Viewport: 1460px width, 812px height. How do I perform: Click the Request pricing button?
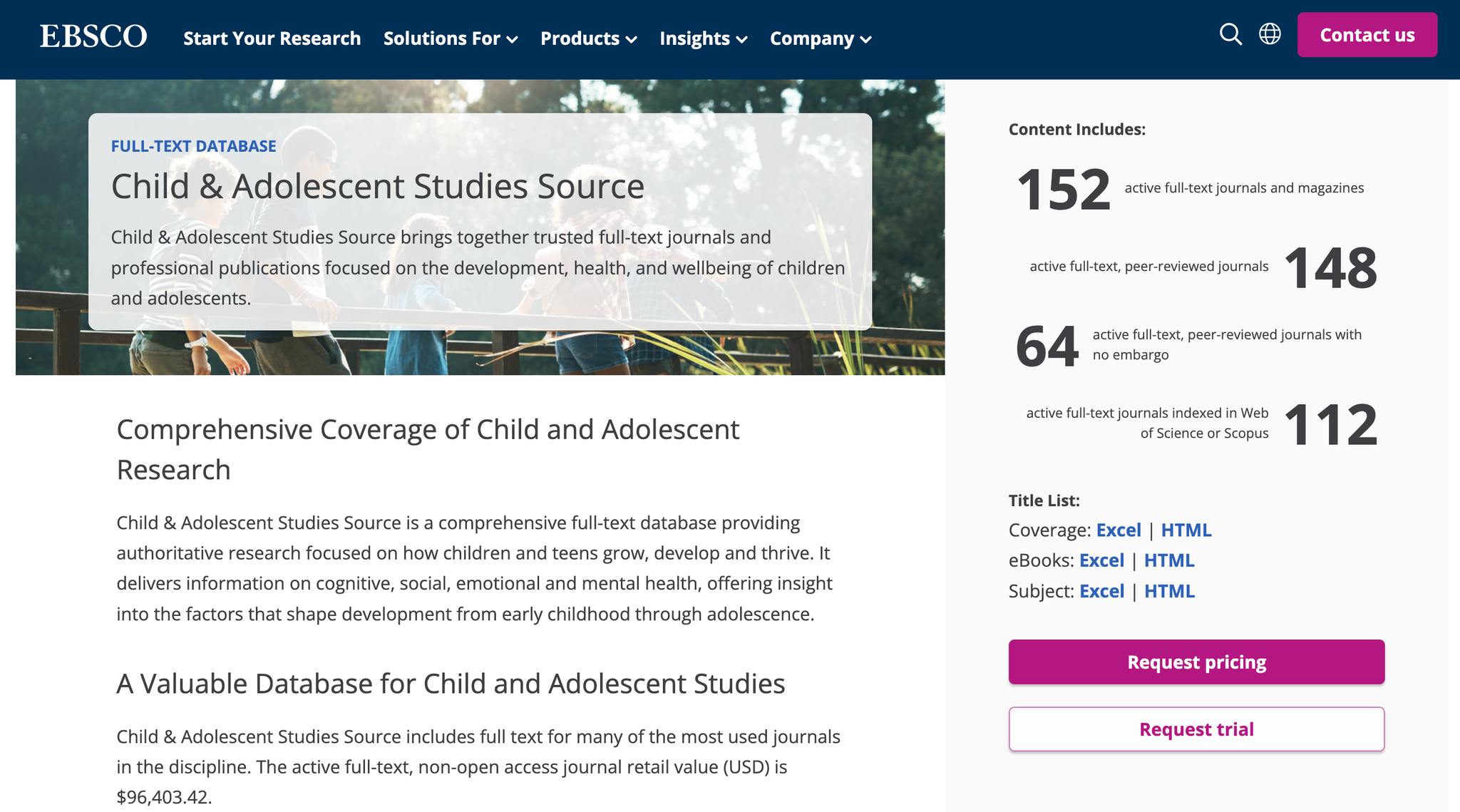(1196, 662)
